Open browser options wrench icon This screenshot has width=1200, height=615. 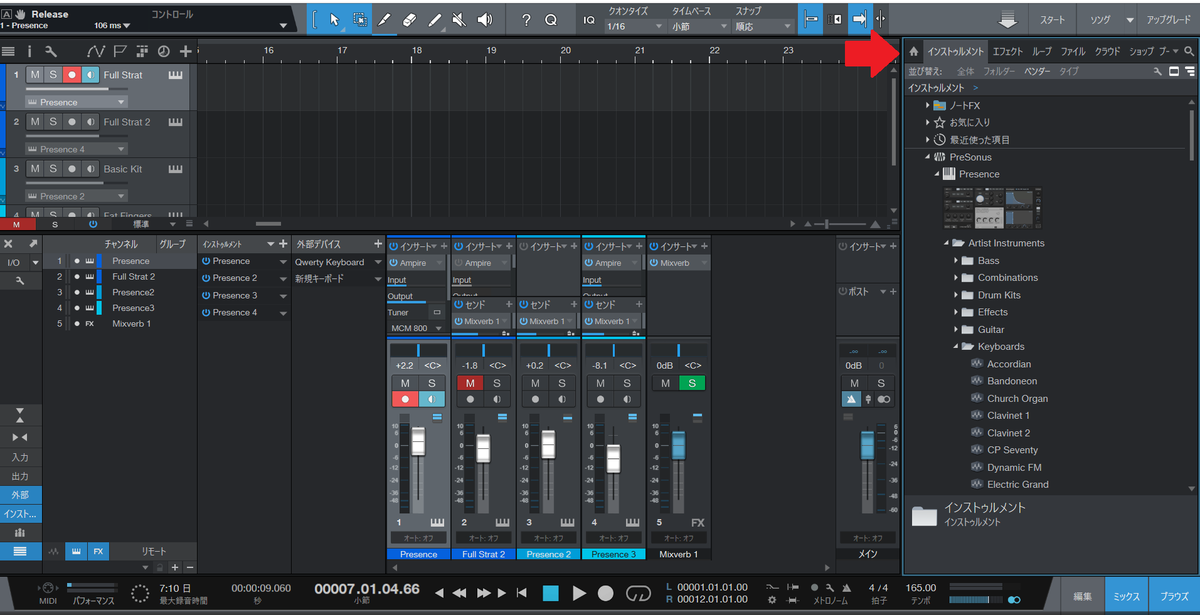click(1158, 72)
